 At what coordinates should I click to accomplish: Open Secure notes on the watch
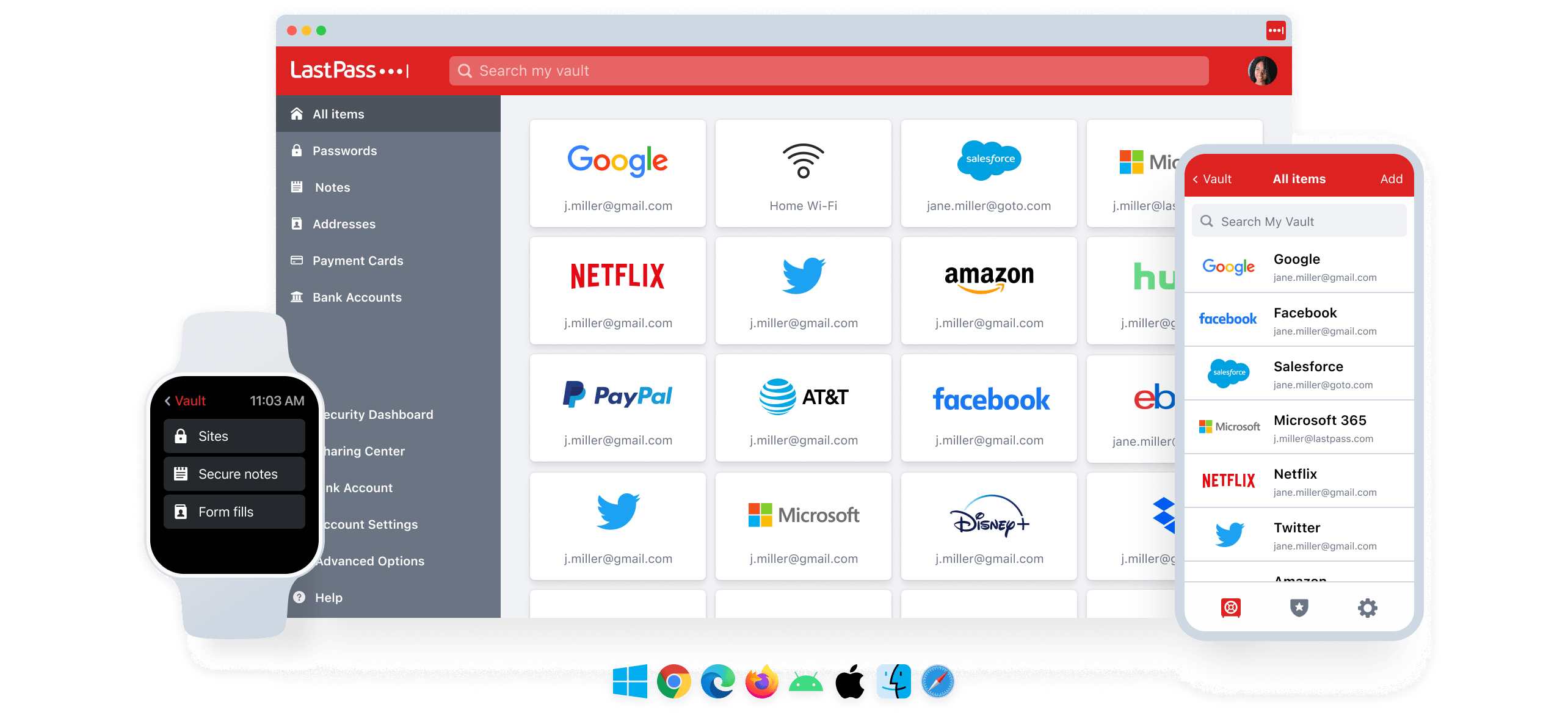(234, 474)
